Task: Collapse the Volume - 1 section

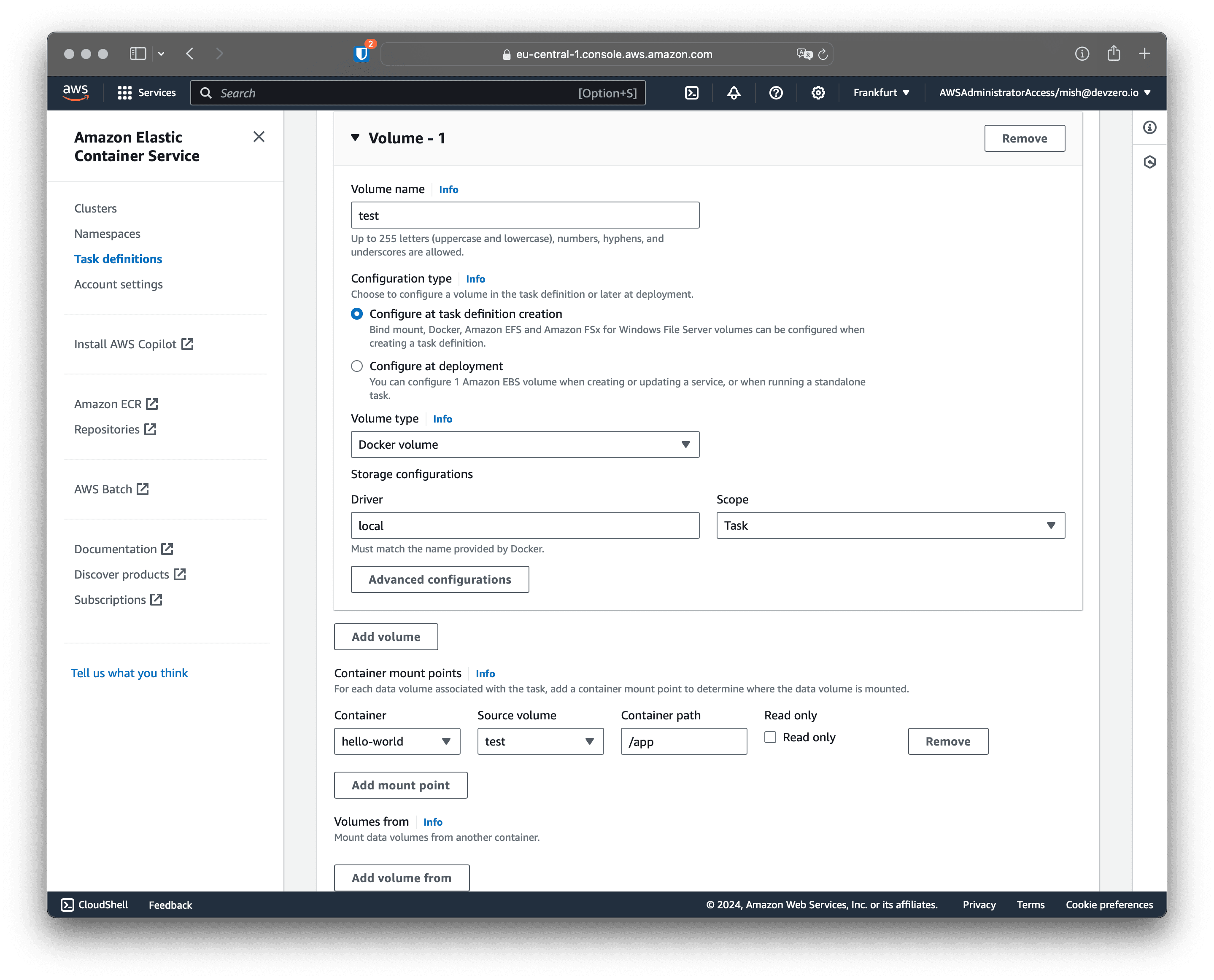Action: click(355, 138)
